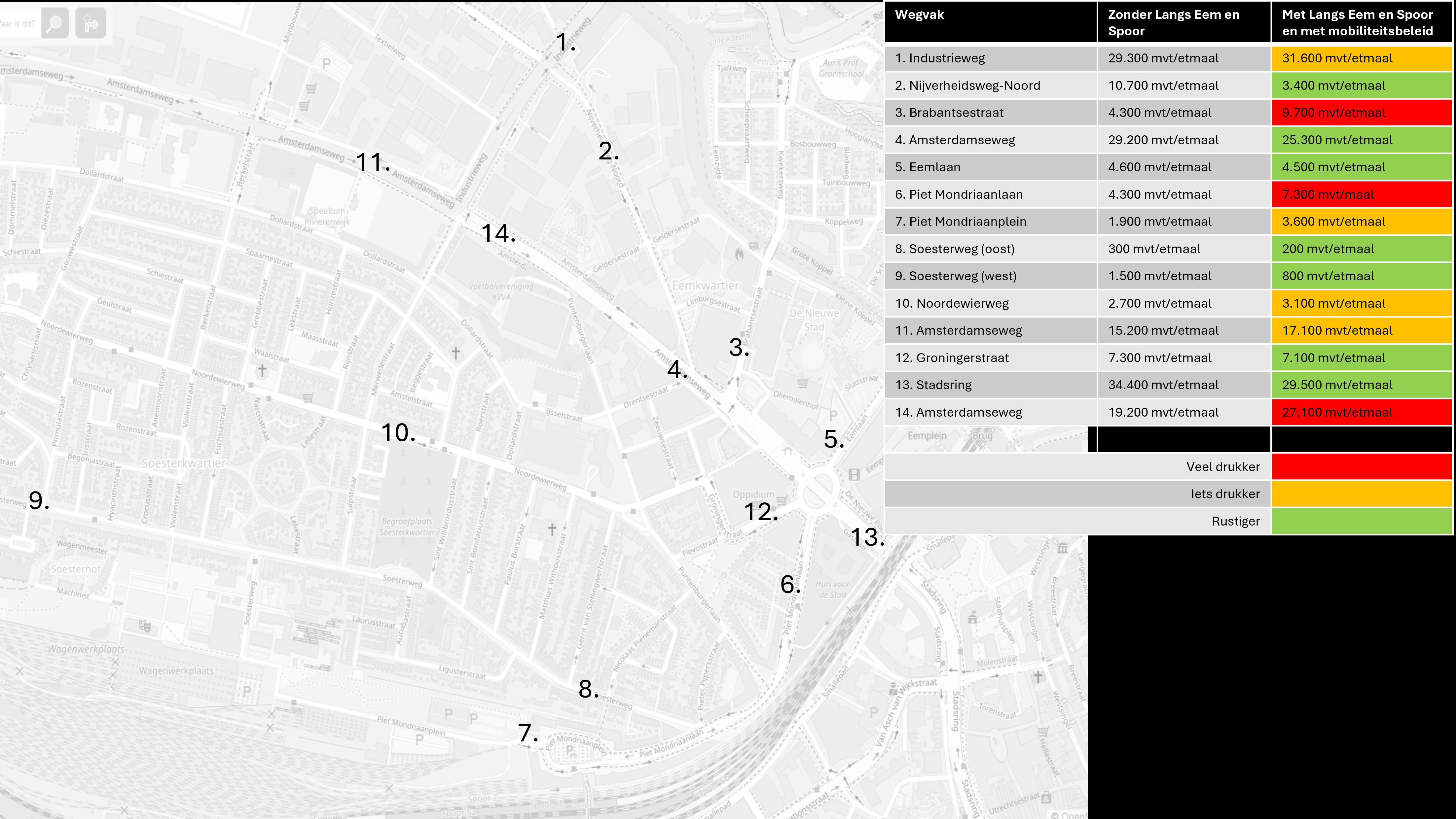1456x819 pixels.
Task: Select the green 'Rustiger' legend swatch
Action: point(1362,521)
